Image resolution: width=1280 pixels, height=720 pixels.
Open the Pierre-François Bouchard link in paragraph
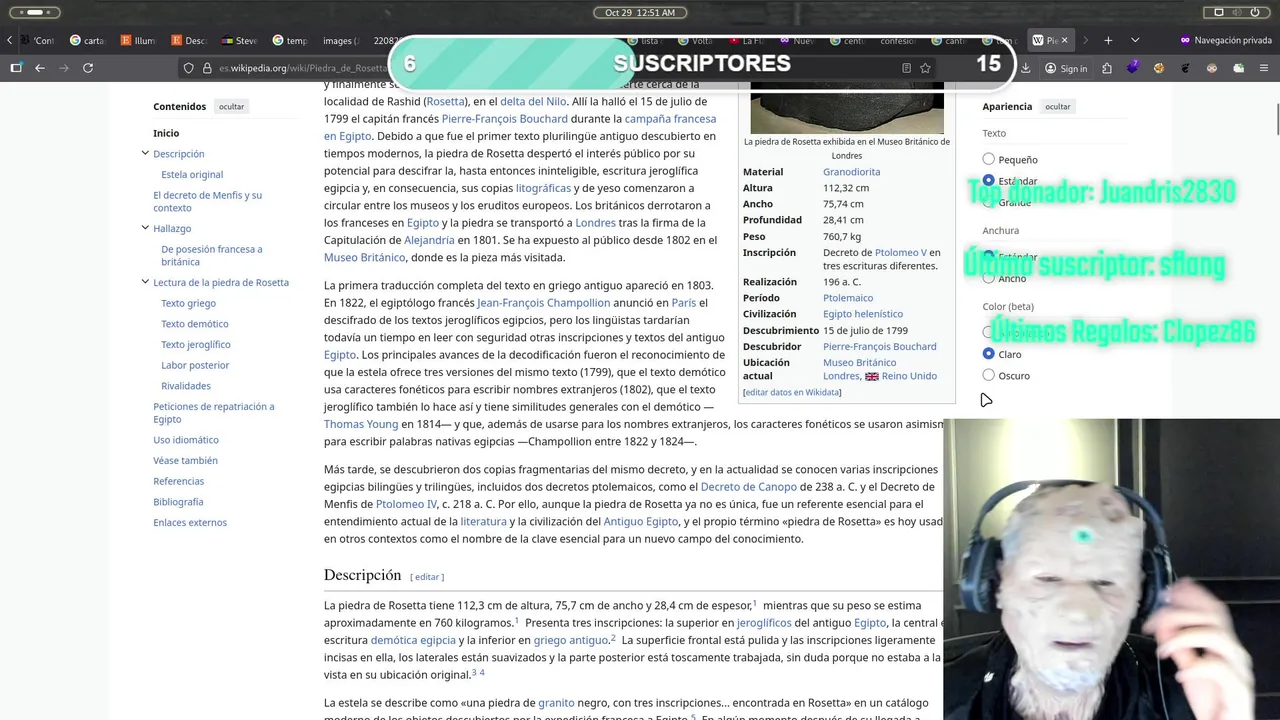pos(504,118)
